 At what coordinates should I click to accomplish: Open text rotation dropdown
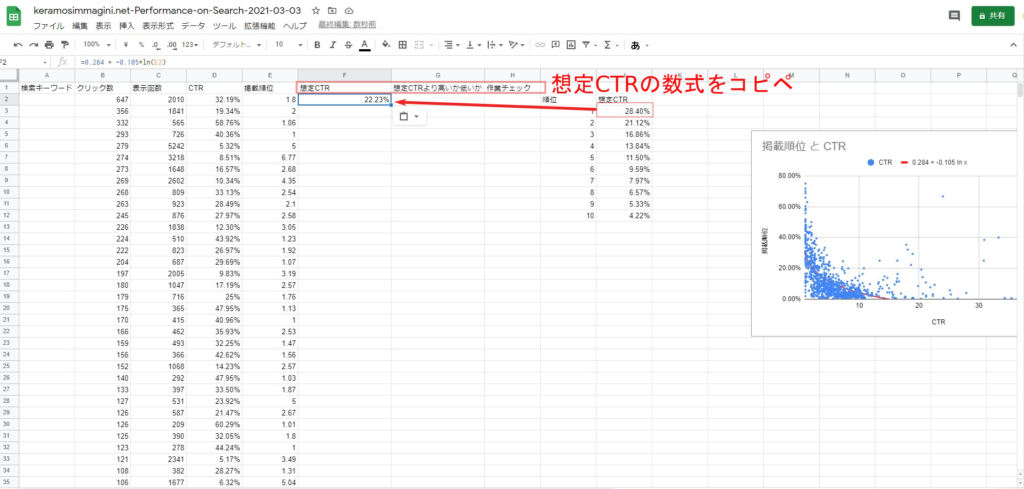(x=517, y=45)
